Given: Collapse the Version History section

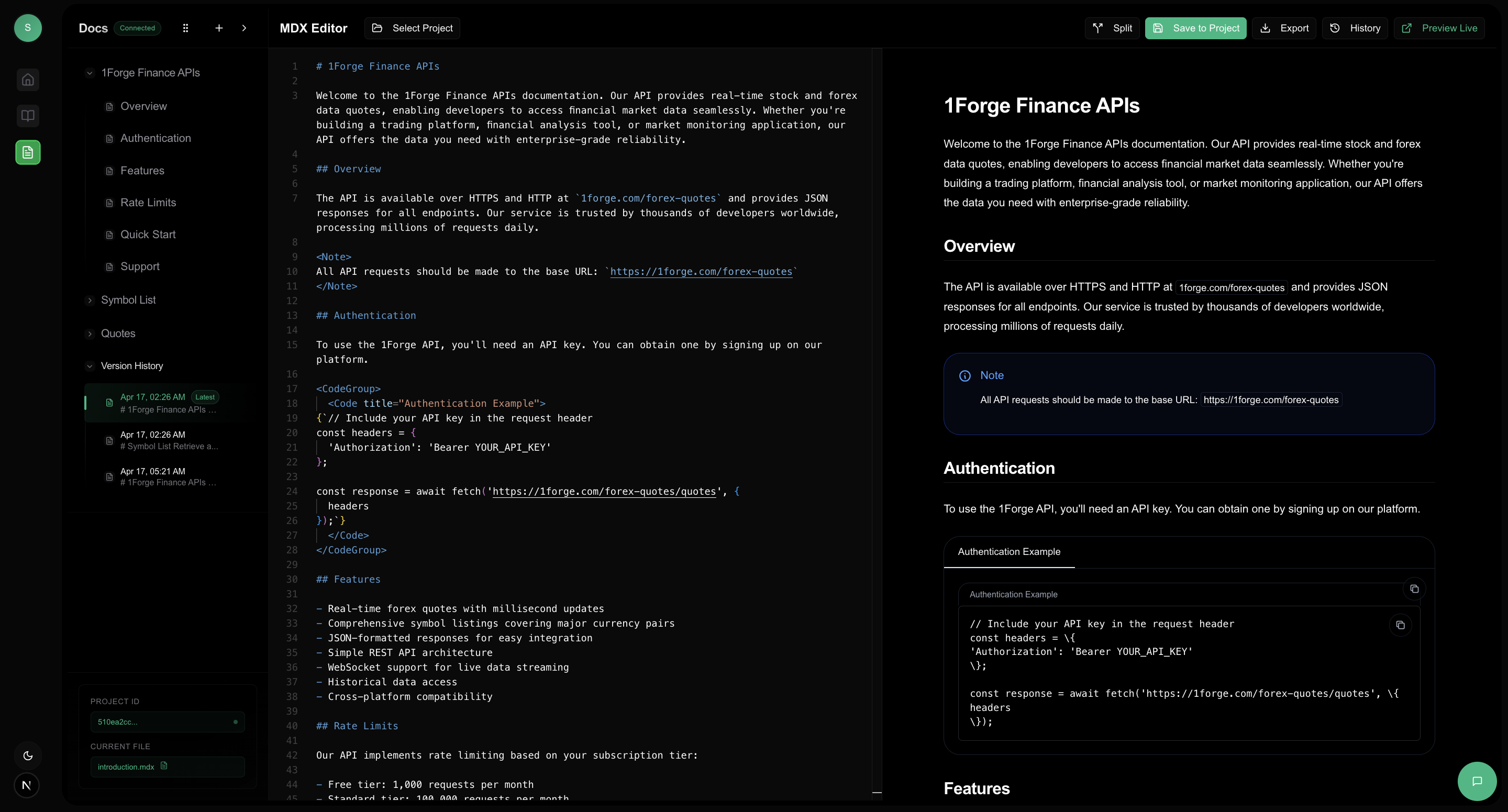Looking at the screenshot, I should [90, 366].
